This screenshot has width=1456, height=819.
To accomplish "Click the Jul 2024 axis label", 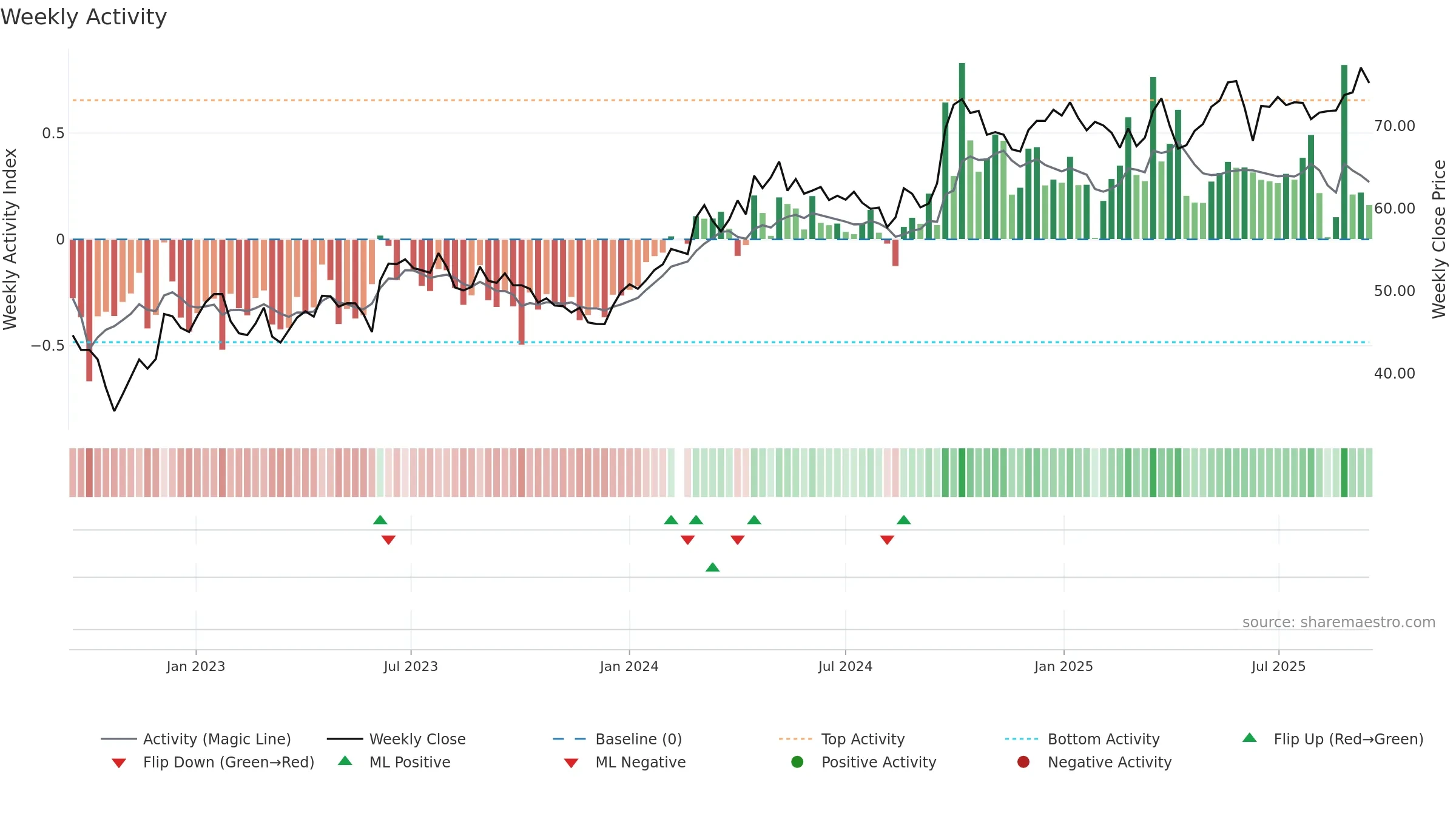I will point(845,666).
